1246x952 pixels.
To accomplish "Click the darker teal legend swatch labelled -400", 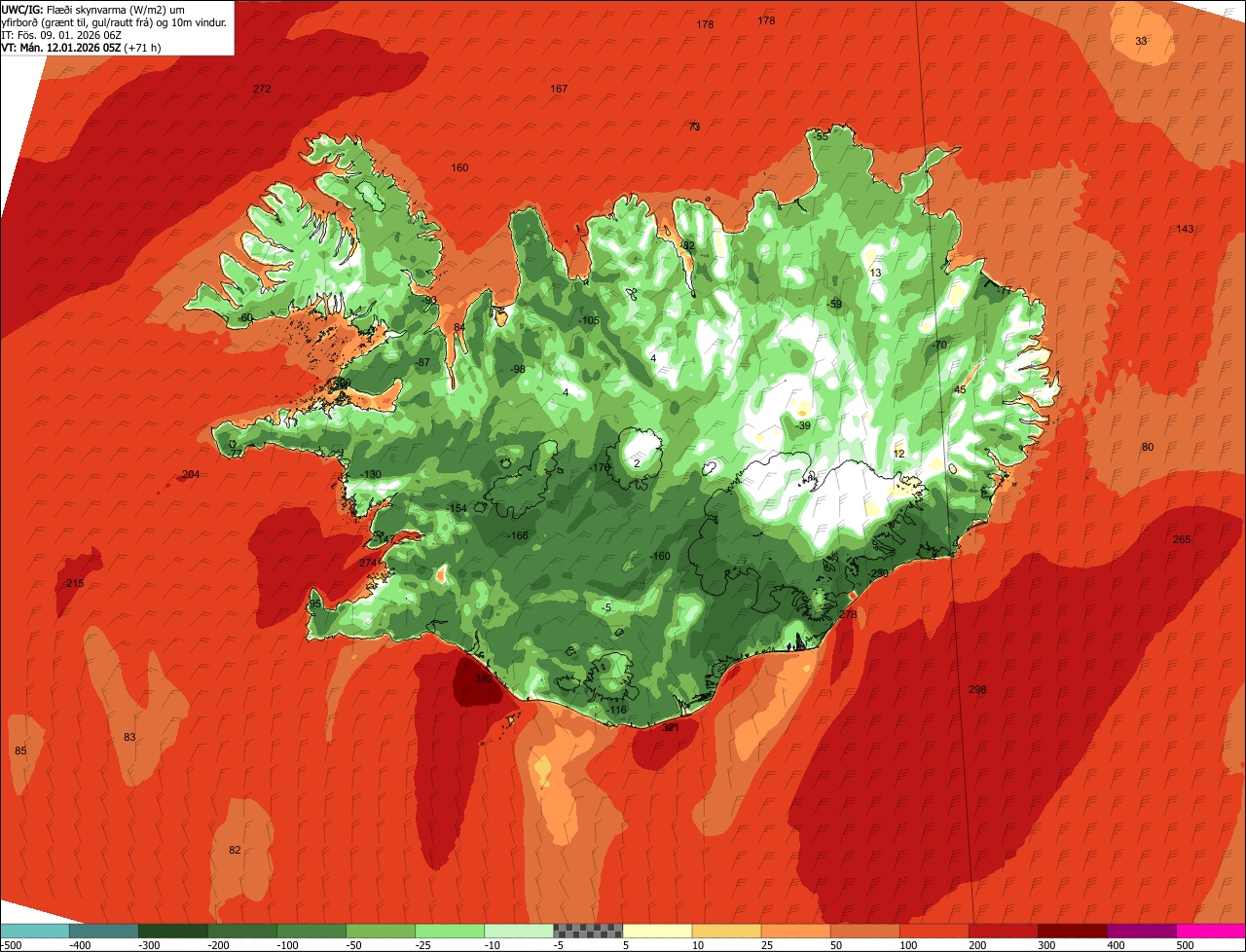I will [x=103, y=931].
